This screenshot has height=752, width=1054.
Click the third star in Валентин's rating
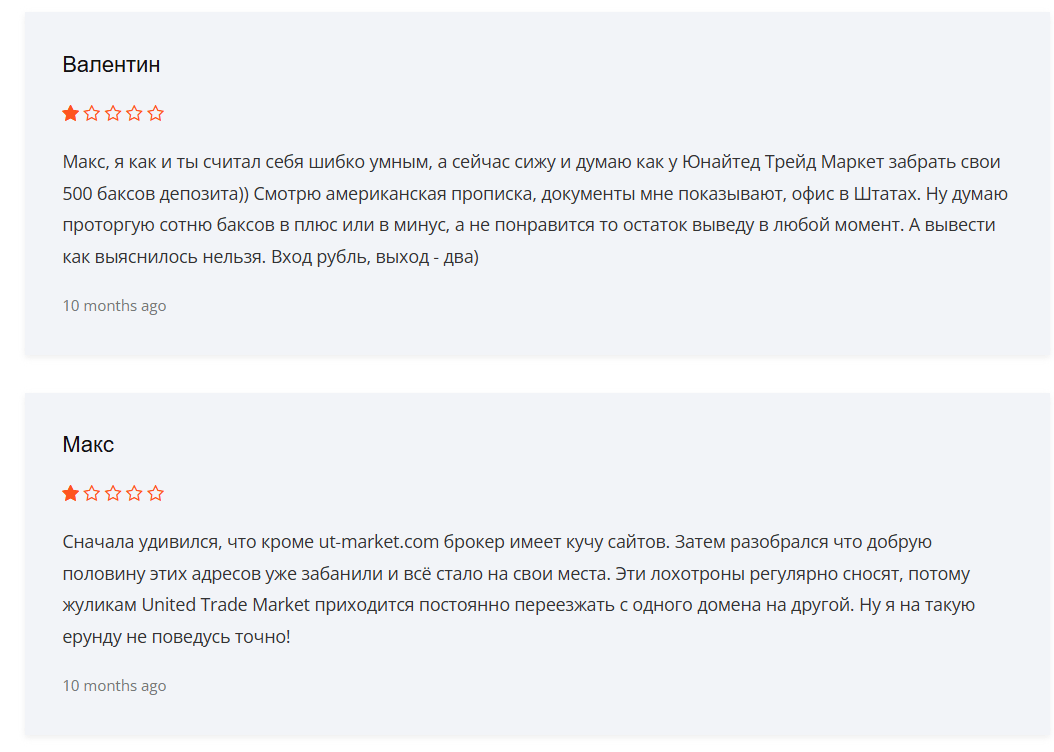tap(113, 114)
